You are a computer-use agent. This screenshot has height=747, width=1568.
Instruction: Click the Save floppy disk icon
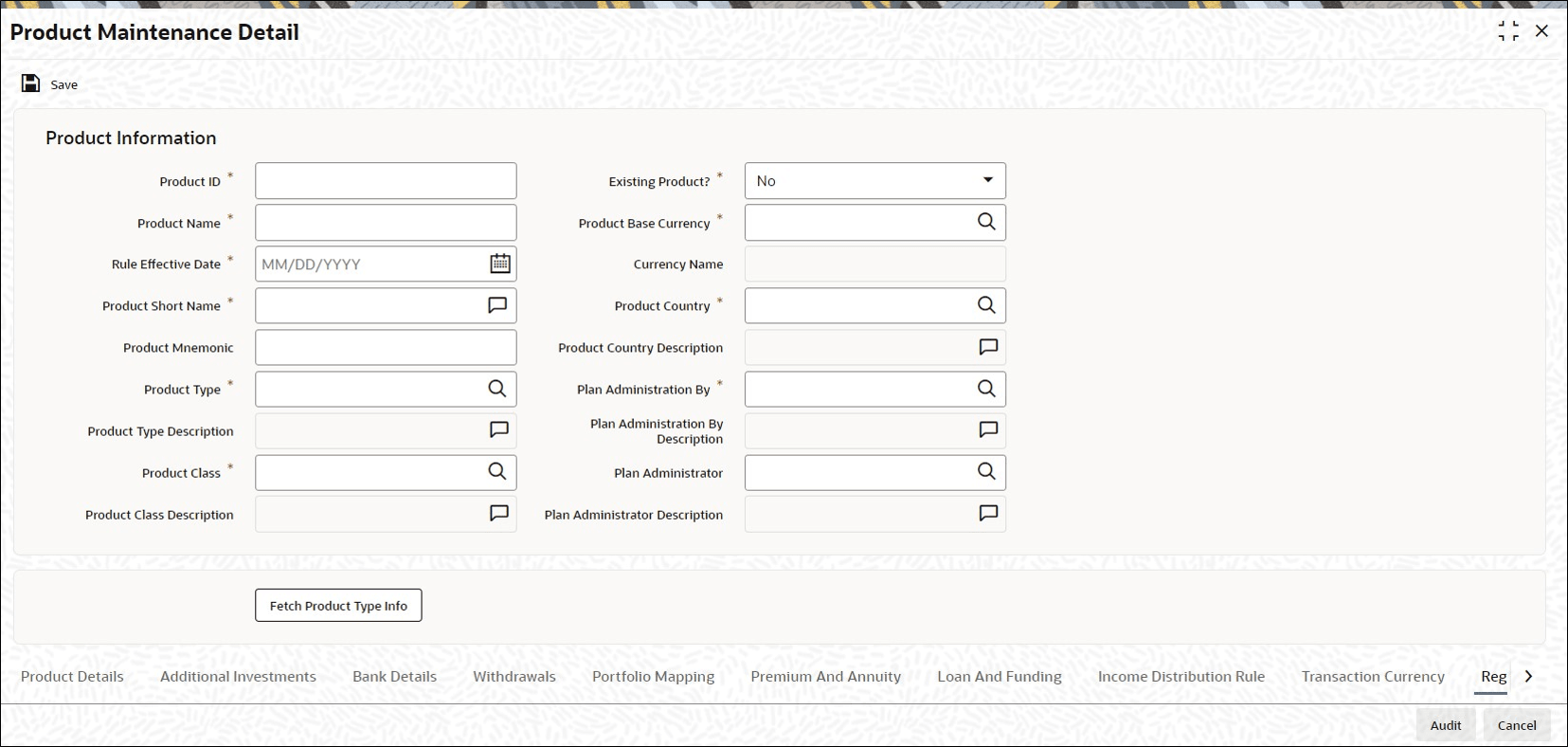pyautogui.click(x=30, y=83)
